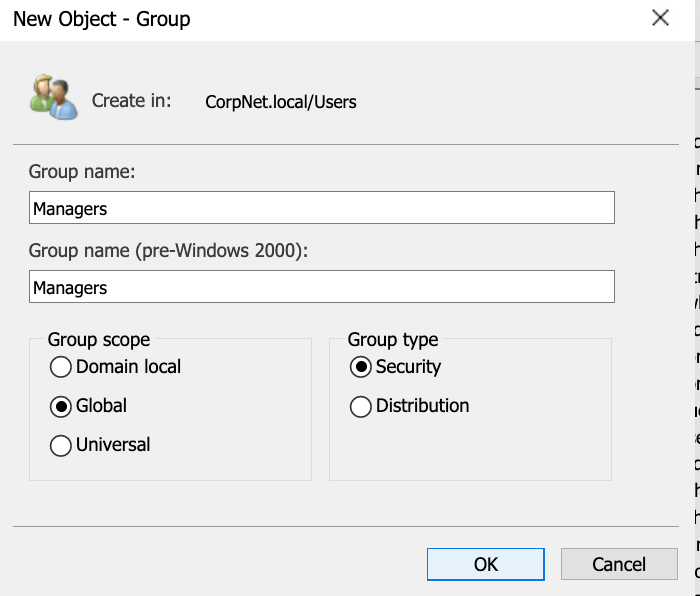700x596 pixels.
Task: Click the Group type heading
Action: [x=393, y=340]
